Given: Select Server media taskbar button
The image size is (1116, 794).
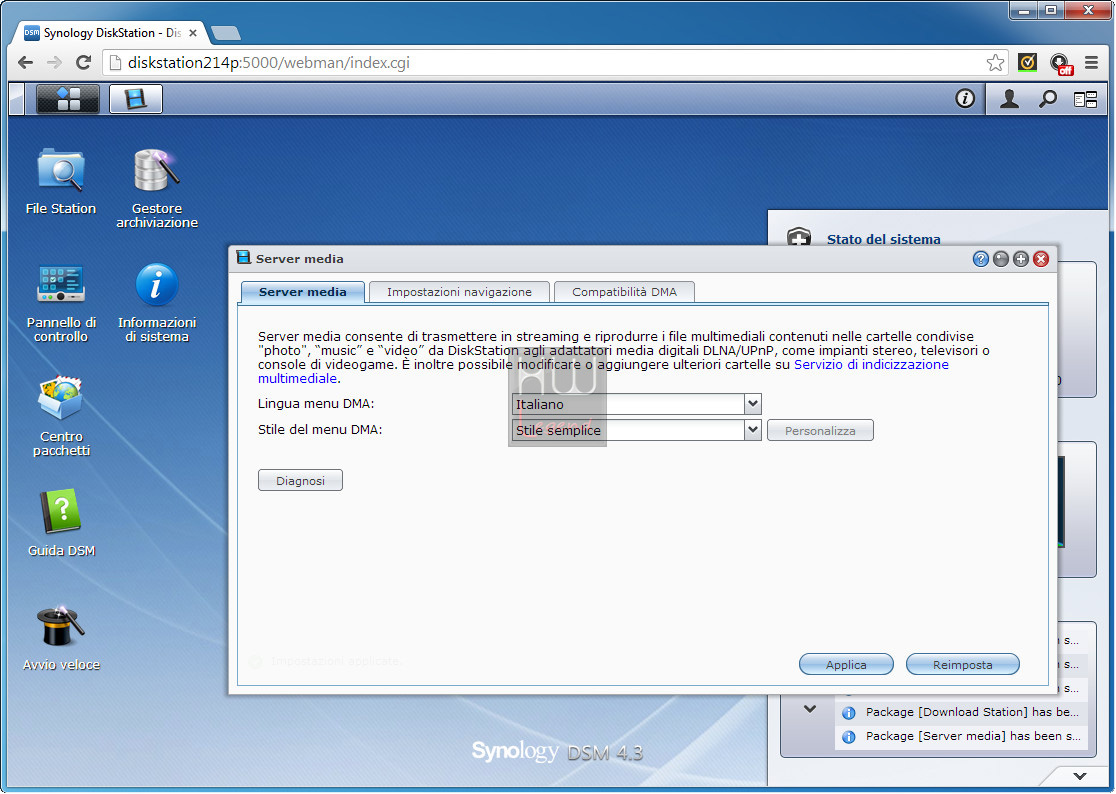Looking at the screenshot, I should click(136, 99).
